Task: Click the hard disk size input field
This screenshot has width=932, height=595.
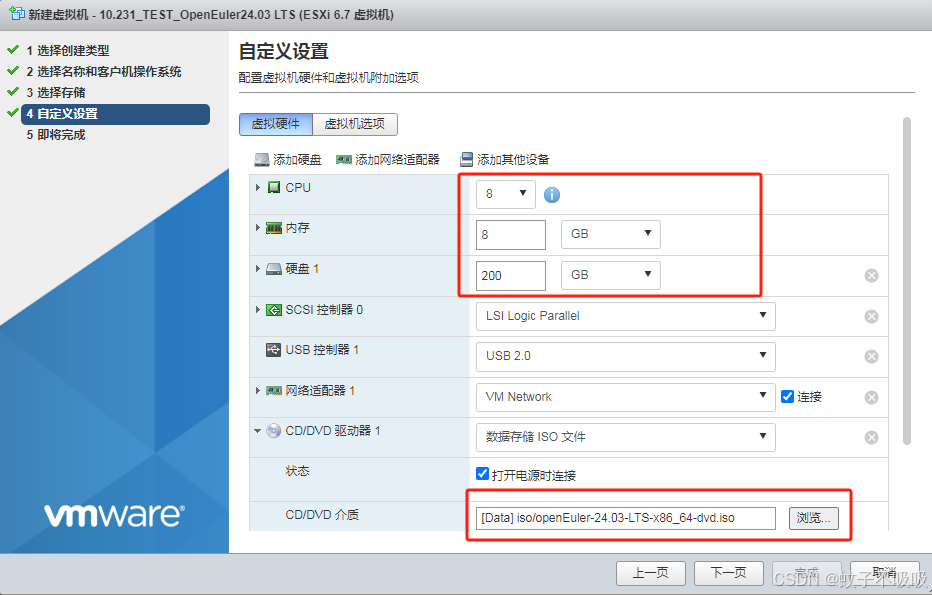Action: point(511,276)
